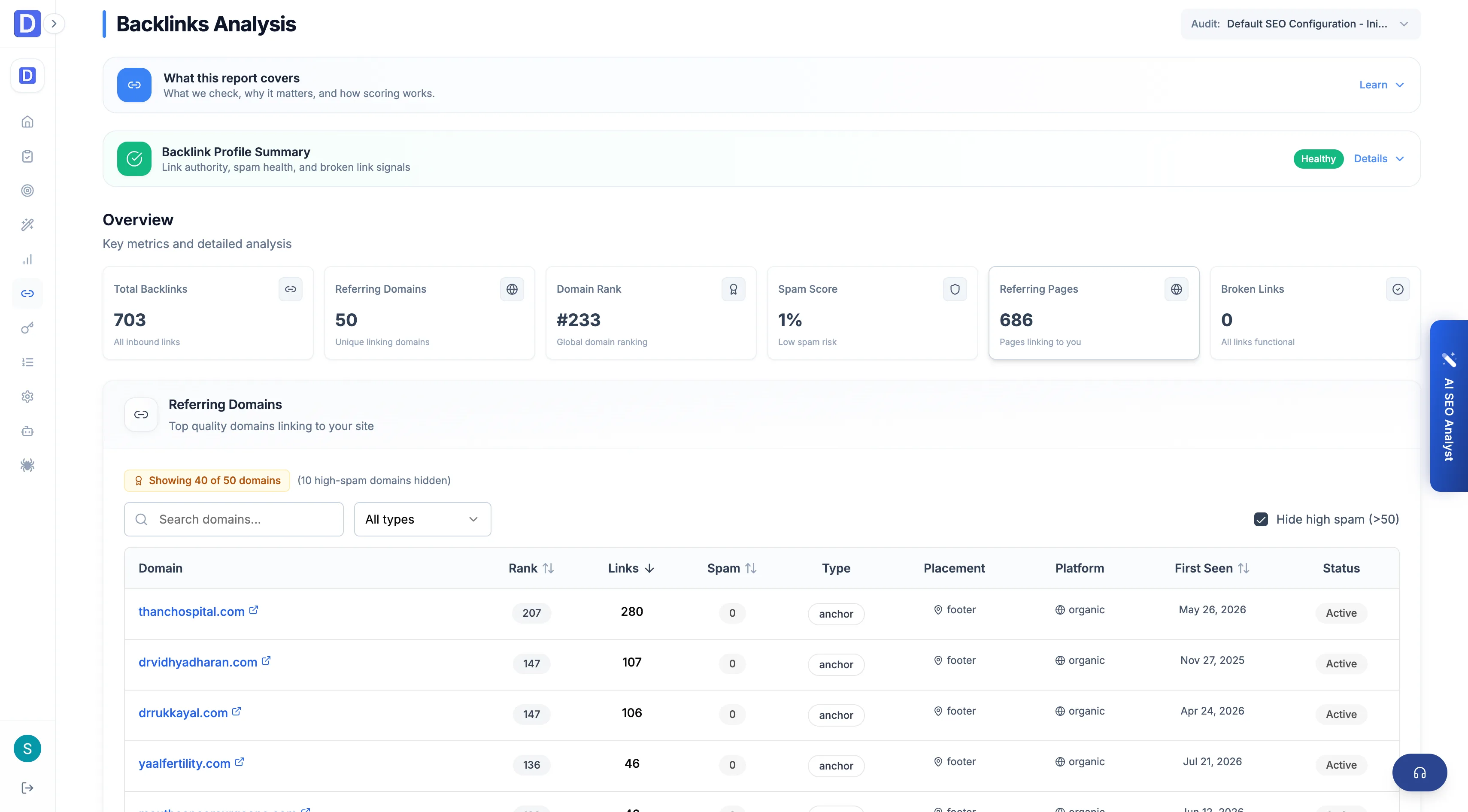The height and width of the screenshot is (812, 1468).
Task: Open the target sidebar icon
Action: tap(27, 190)
